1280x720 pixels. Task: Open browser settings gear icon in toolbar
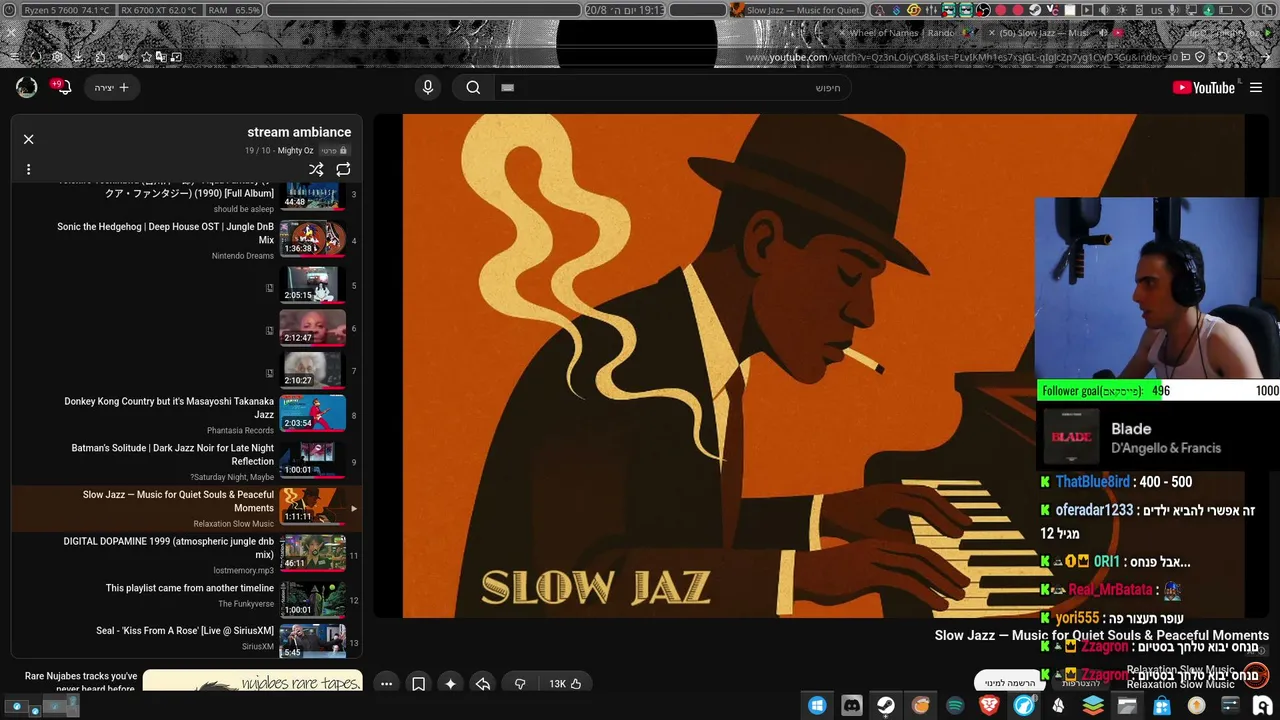coord(57,57)
